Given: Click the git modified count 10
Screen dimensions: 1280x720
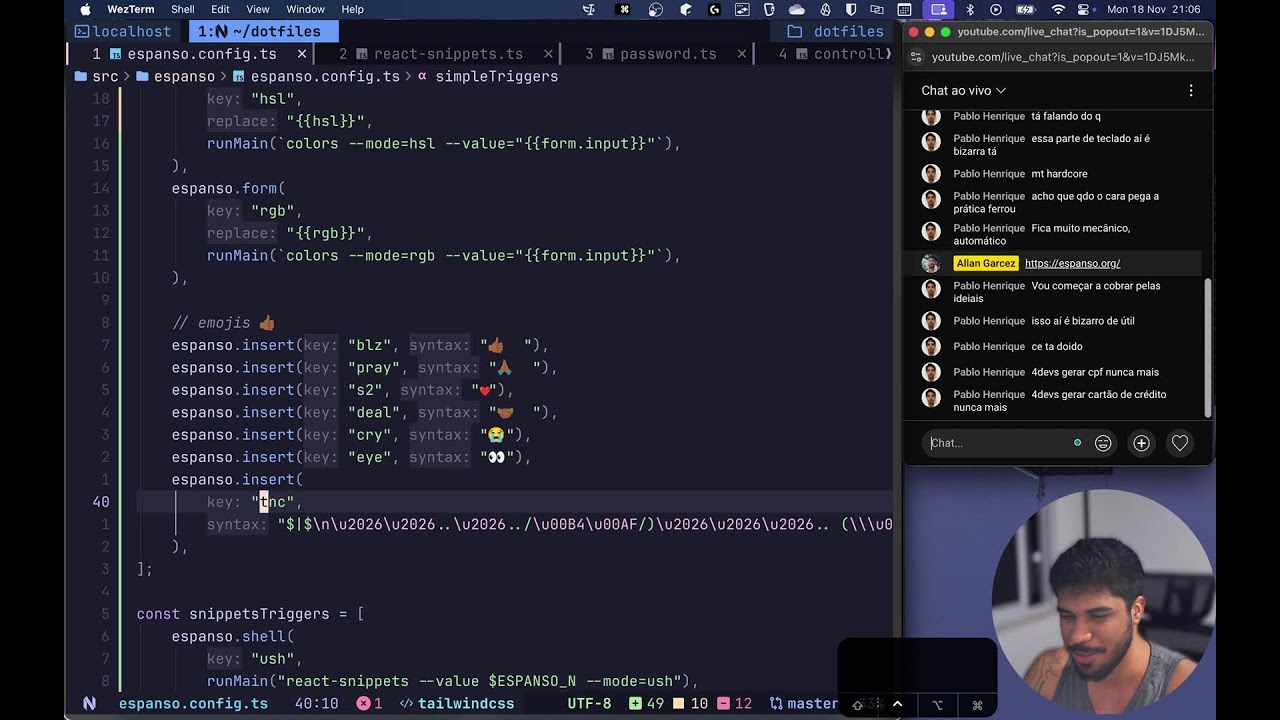Looking at the screenshot, I should (x=691, y=704).
